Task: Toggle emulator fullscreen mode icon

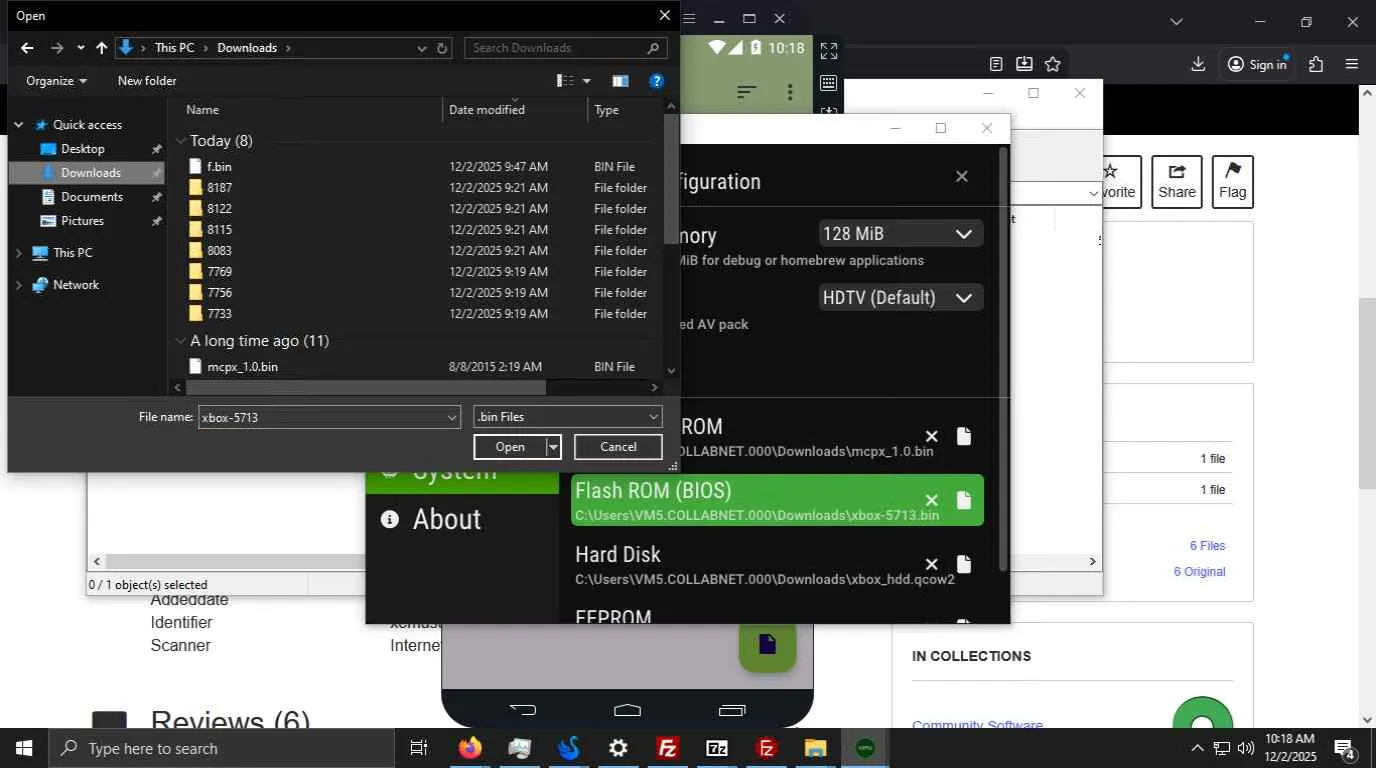Action: (x=829, y=50)
